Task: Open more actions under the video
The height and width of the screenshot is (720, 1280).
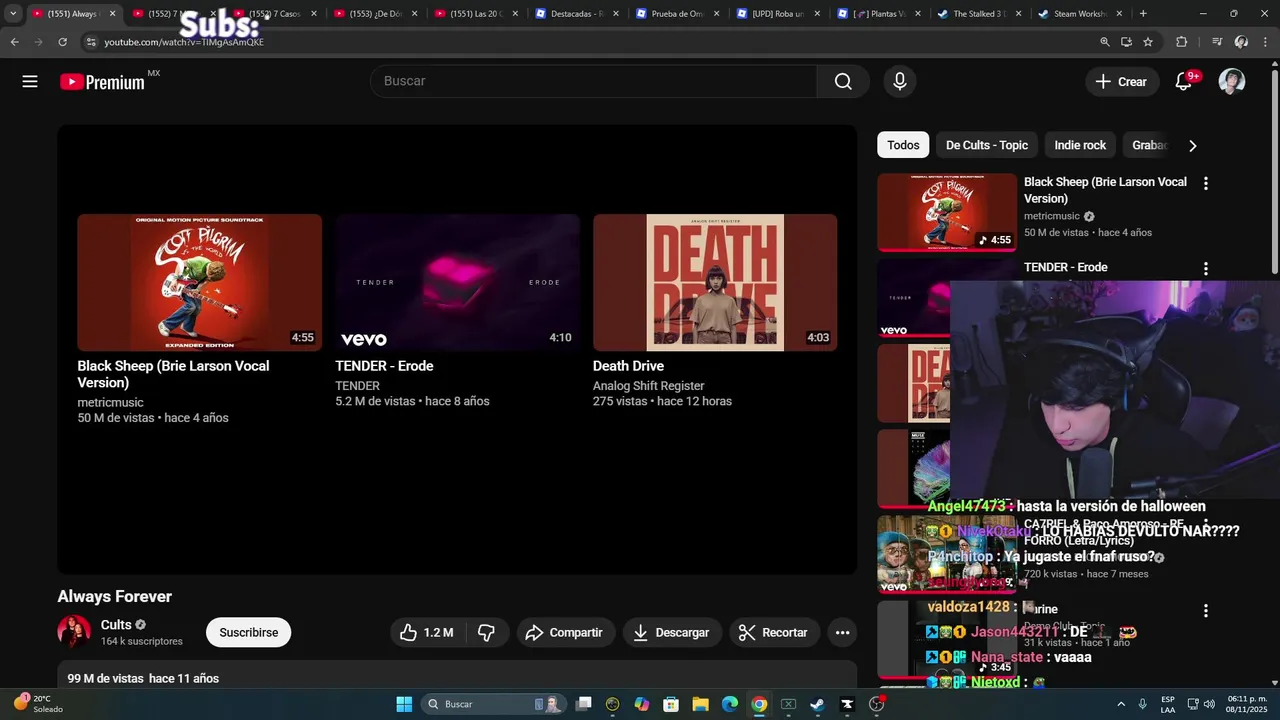Action: click(x=842, y=632)
